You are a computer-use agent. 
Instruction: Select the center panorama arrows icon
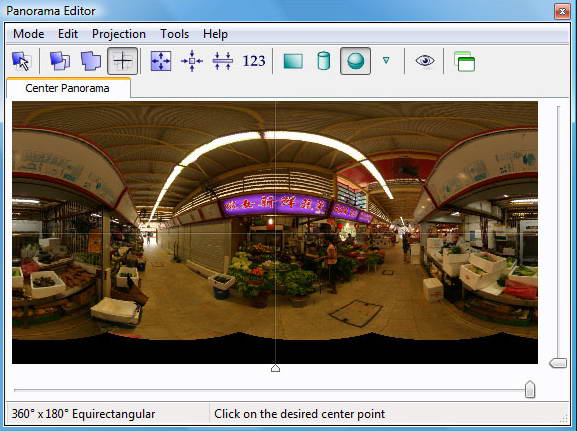(192, 61)
